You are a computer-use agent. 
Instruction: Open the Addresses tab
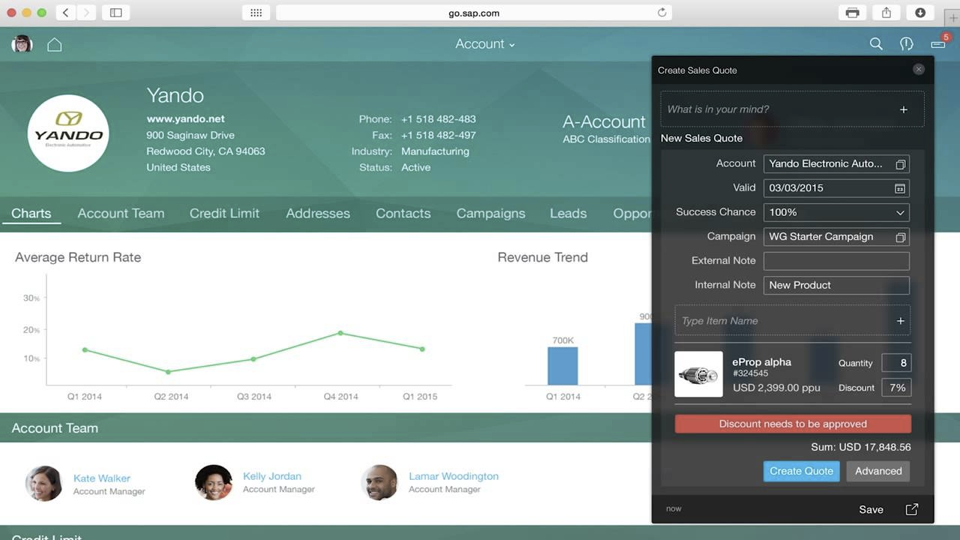[318, 213]
